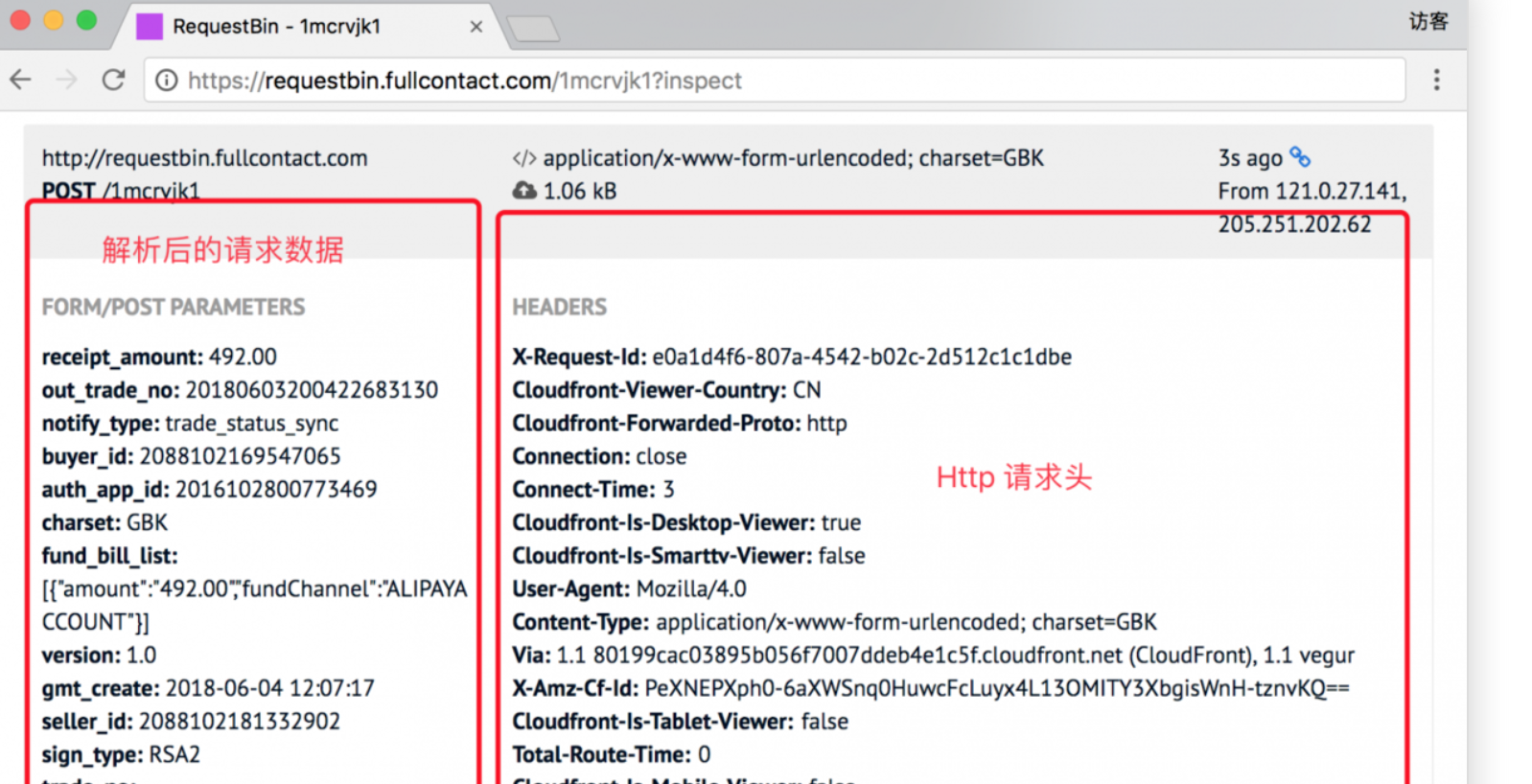Click the 'X-Request-Id' header row
The height and width of the screenshot is (784, 1532).
[x=792, y=357]
